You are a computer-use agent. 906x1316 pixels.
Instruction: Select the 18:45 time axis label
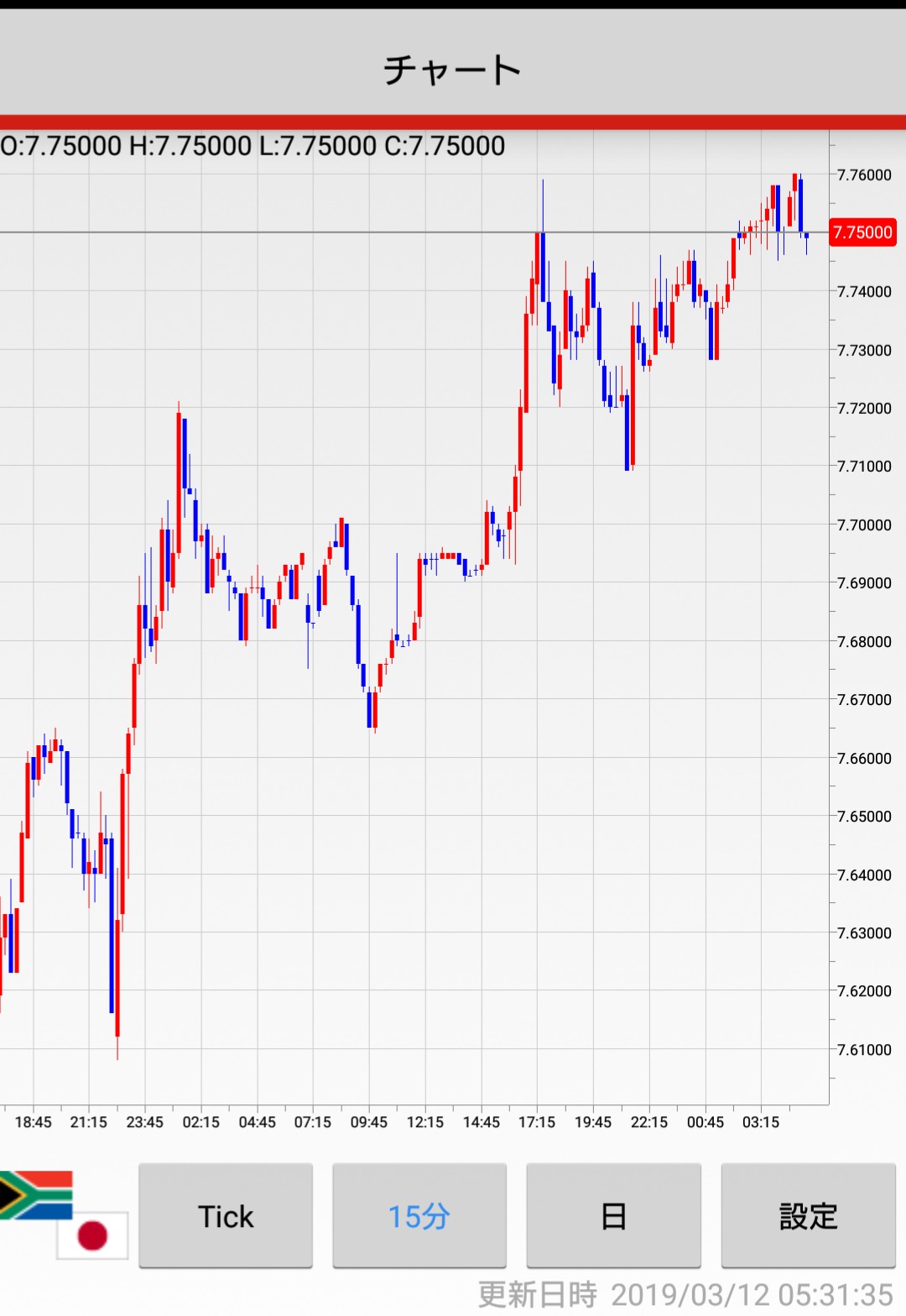(34, 1122)
